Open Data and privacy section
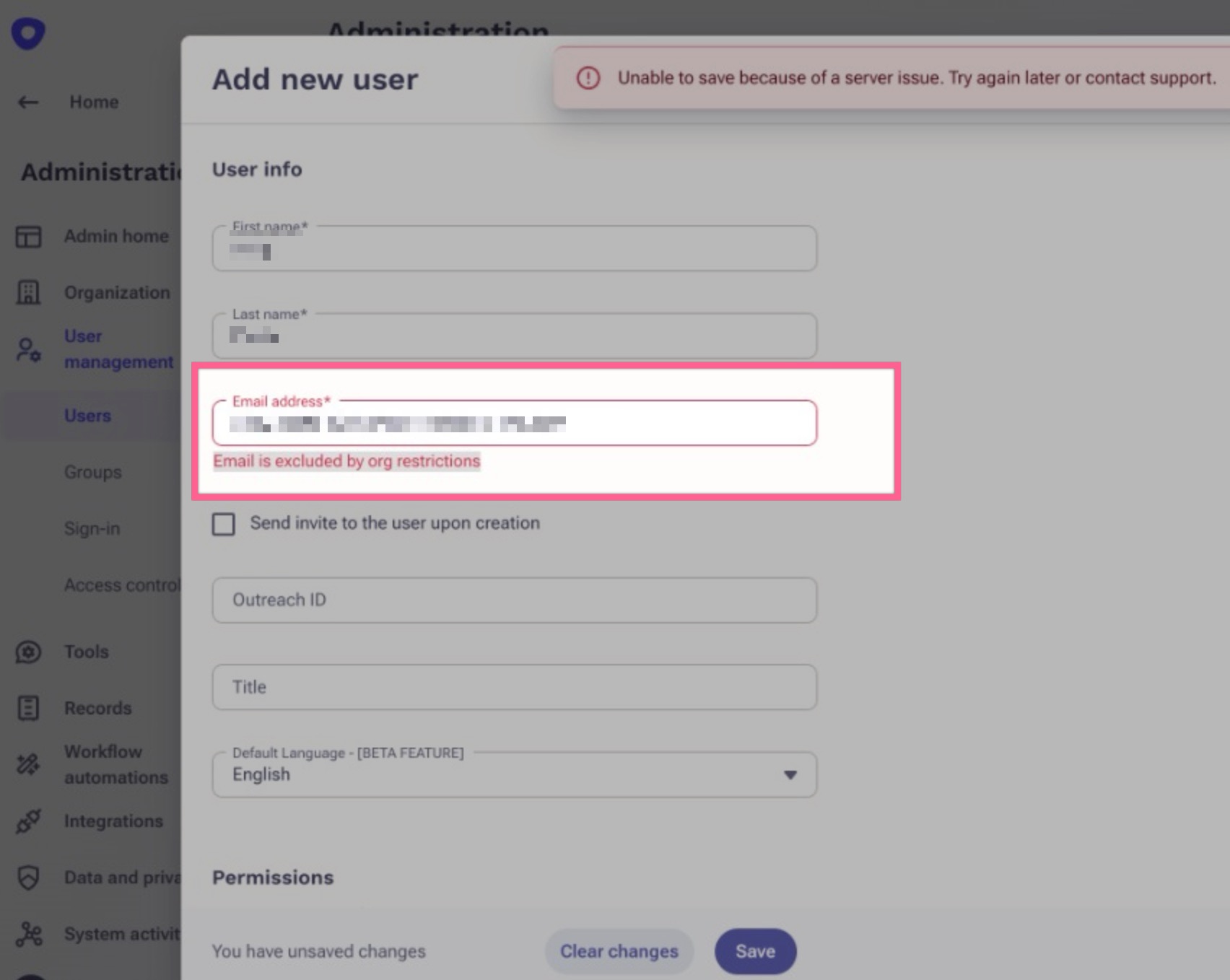1230x980 pixels. (121, 878)
